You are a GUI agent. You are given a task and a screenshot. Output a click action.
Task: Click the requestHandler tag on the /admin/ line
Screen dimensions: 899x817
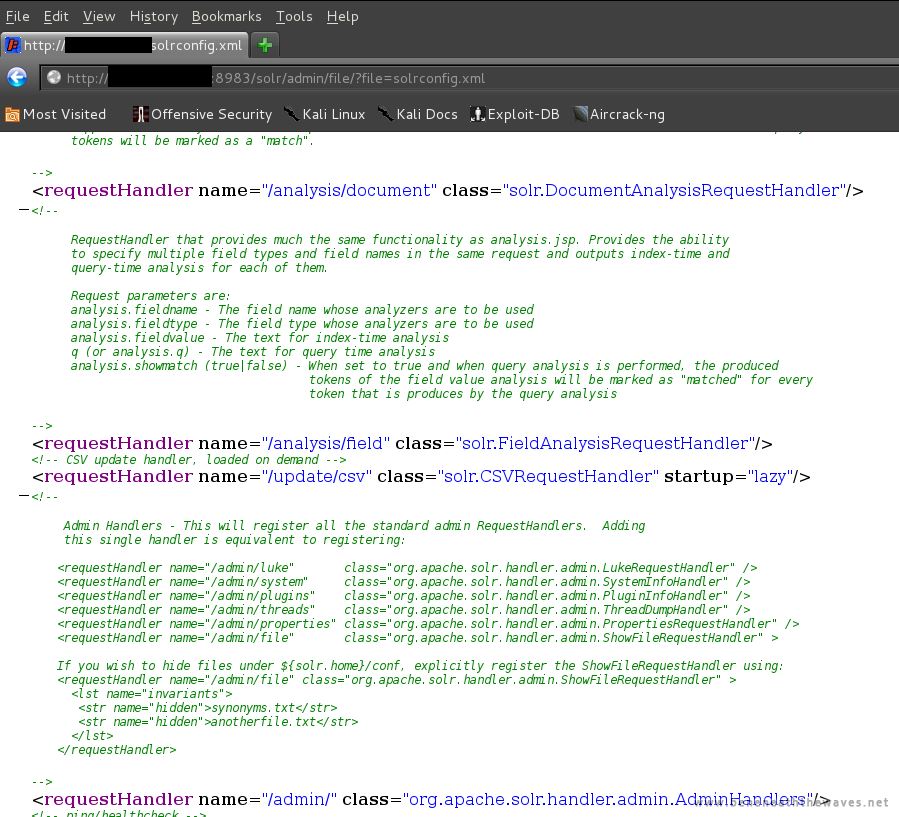point(118,799)
